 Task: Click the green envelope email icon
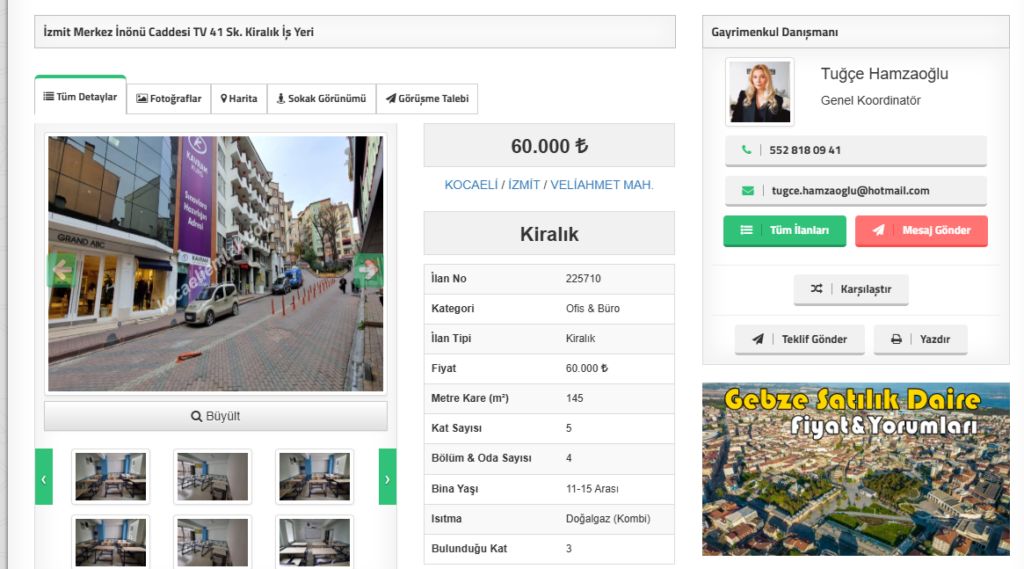(747, 190)
